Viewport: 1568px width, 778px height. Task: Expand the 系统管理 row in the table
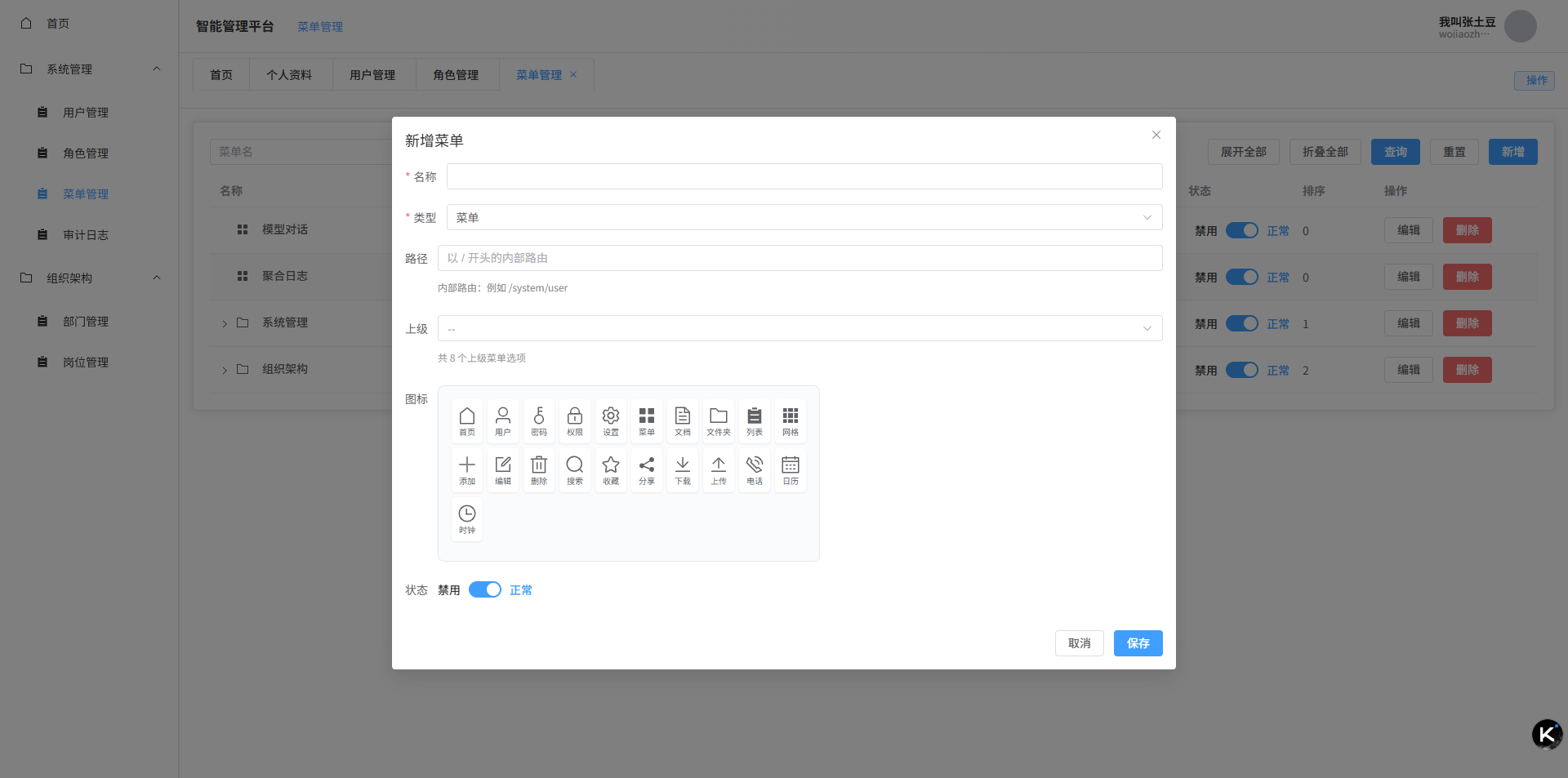coord(225,323)
